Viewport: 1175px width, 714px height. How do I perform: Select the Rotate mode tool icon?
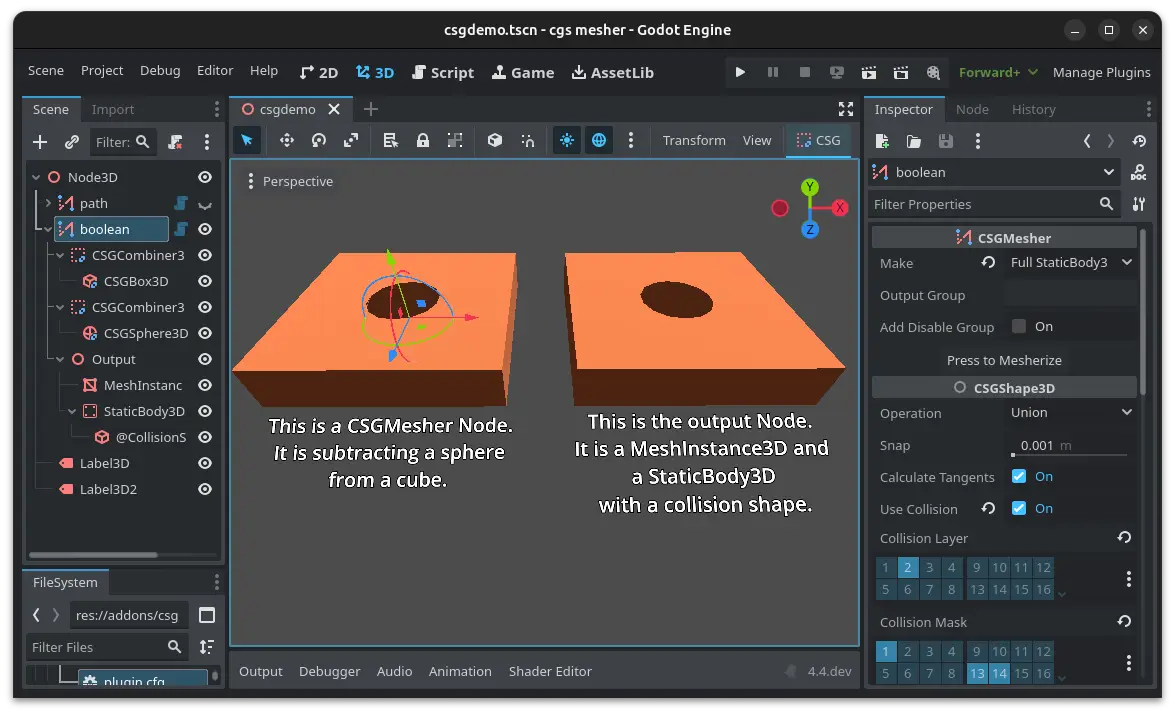(x=319, y=141)
